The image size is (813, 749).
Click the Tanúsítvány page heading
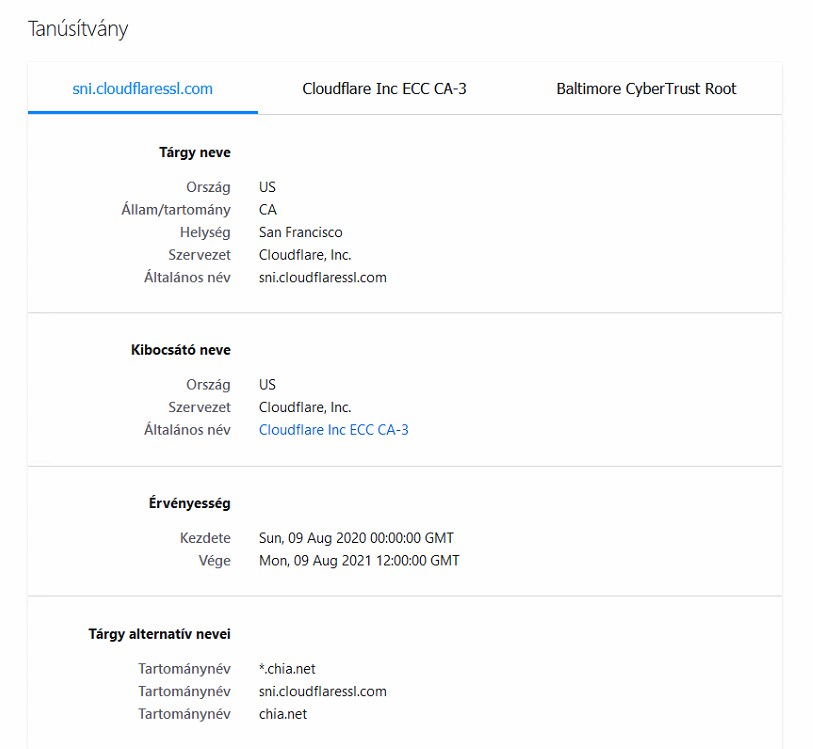[x=78, y=29]
